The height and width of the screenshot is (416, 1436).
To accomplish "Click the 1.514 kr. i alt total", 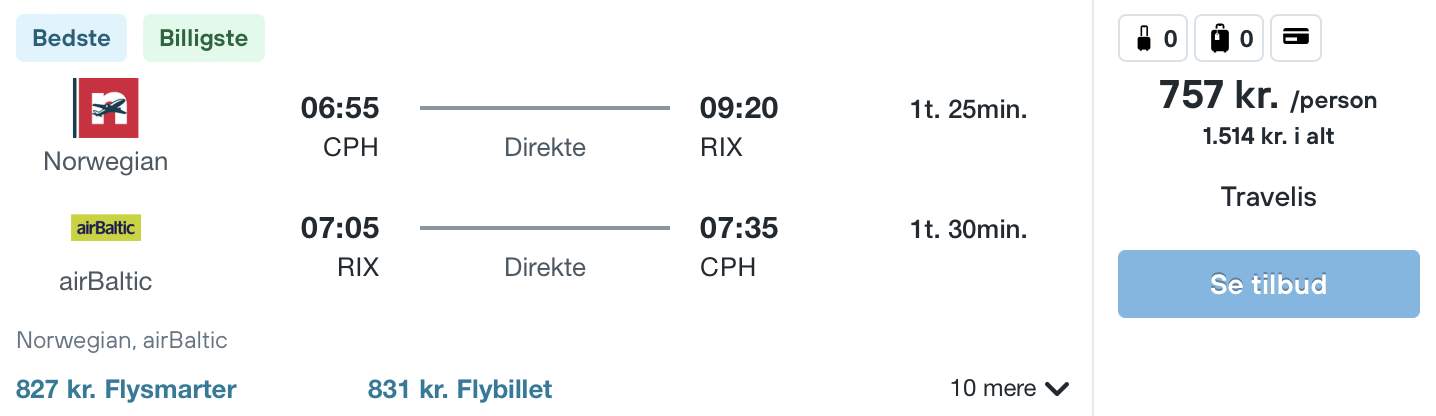I will [1268, 137].
